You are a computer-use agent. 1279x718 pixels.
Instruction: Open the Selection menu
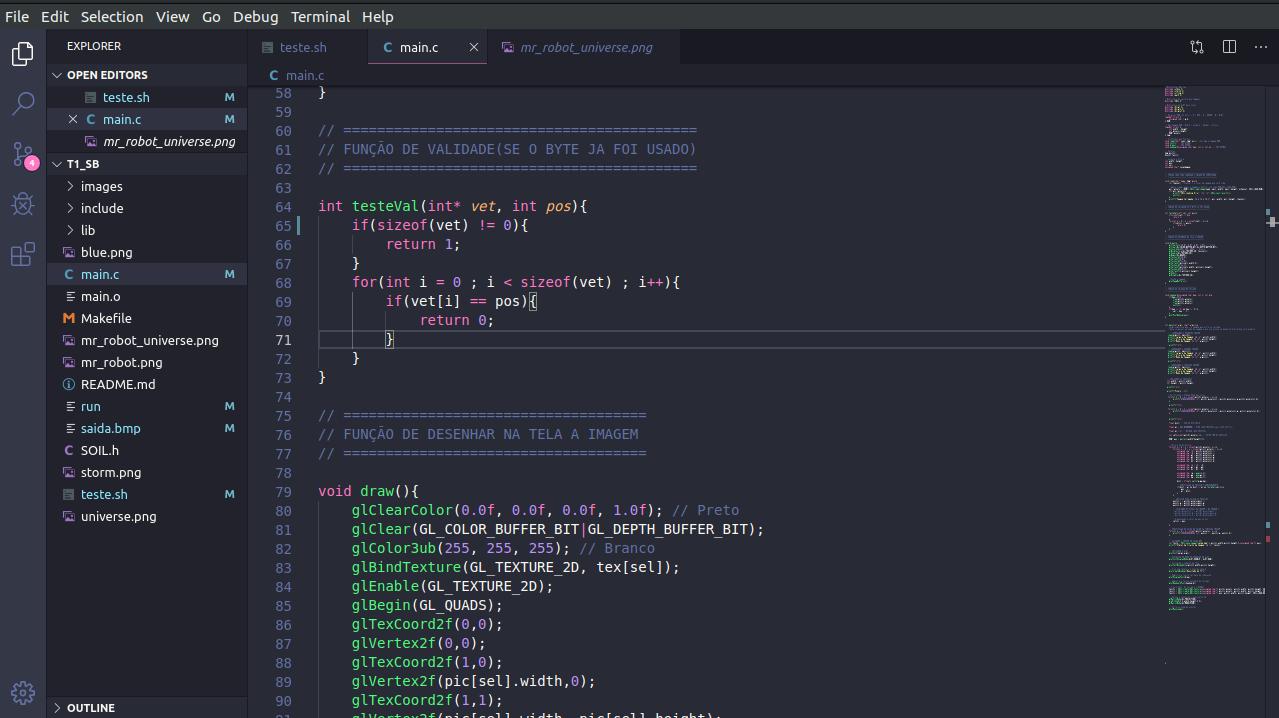112,17
